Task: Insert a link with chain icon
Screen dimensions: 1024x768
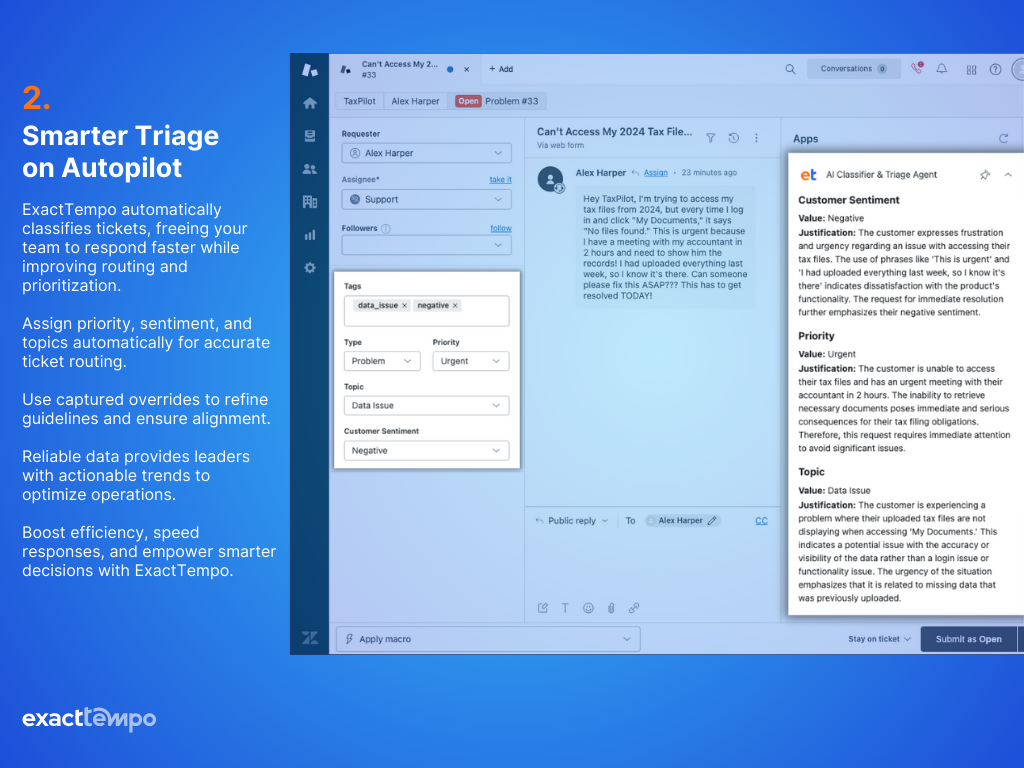Action: click(x=633, y=608)
